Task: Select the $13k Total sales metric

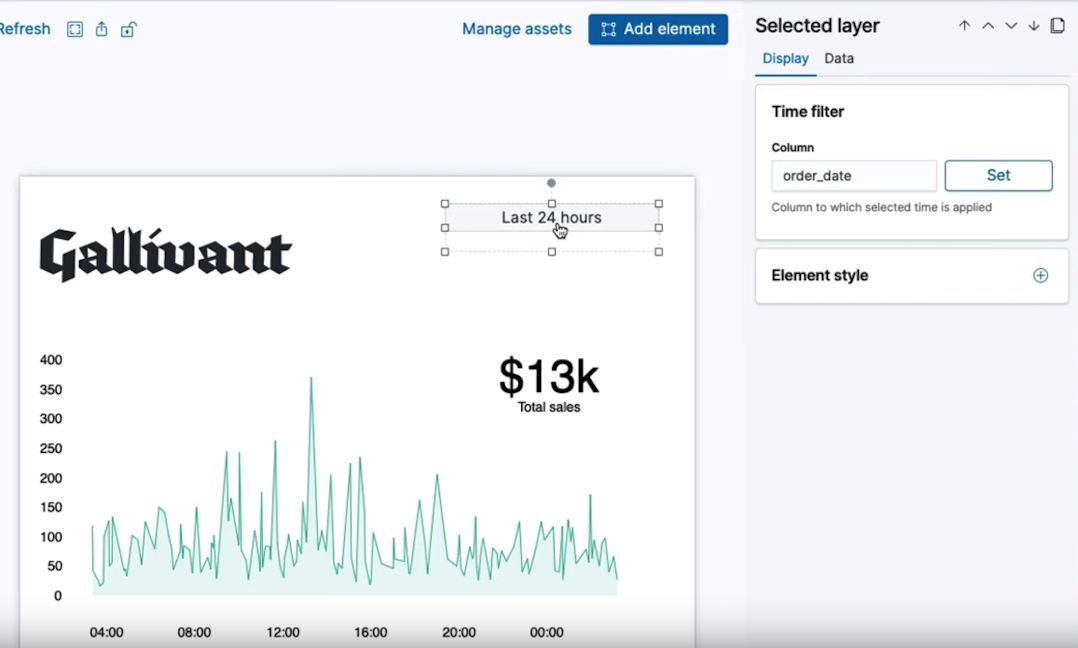Action: point(549,384)
